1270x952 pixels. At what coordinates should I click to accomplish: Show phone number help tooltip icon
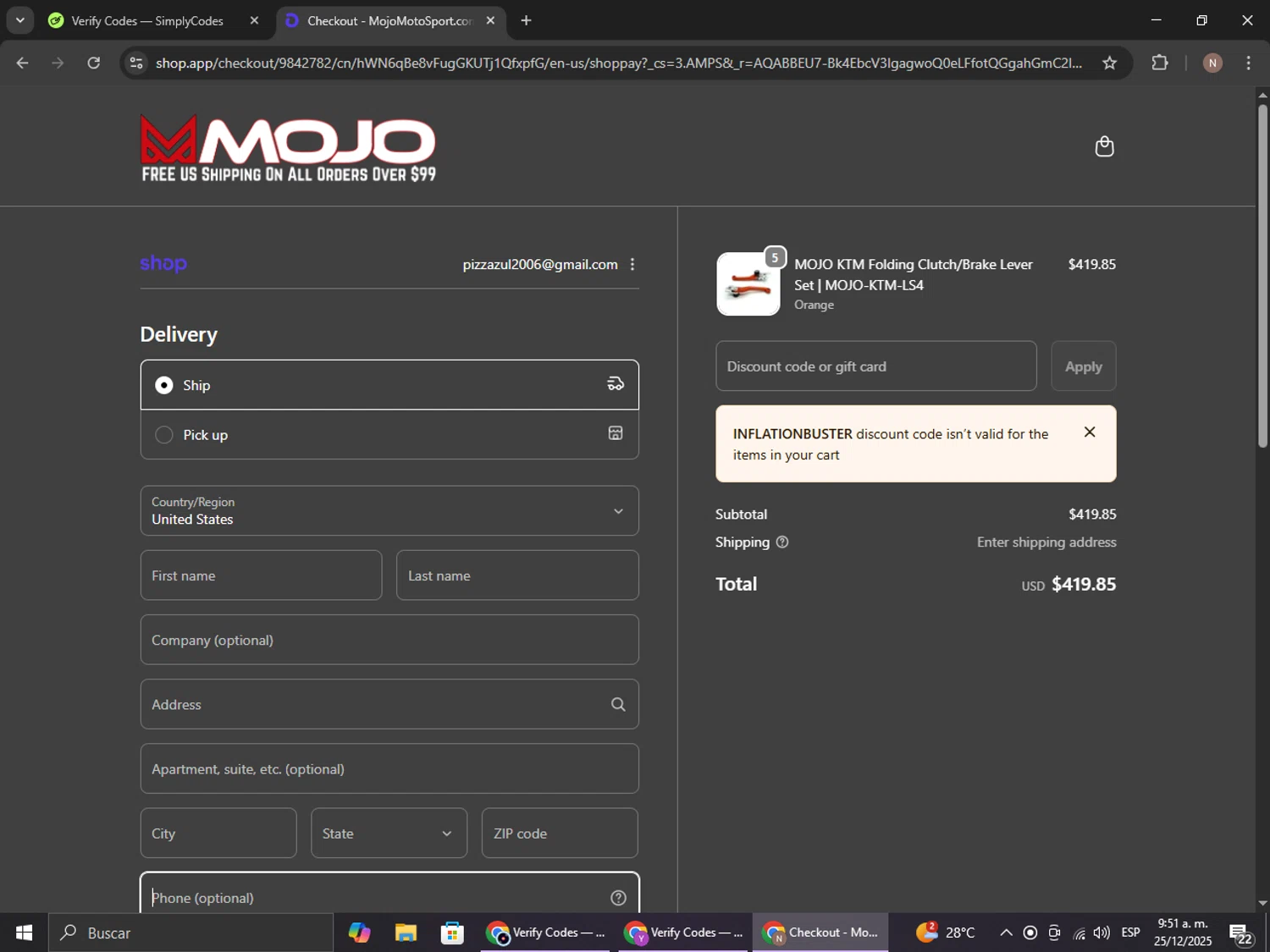click(x=618, y=898)
